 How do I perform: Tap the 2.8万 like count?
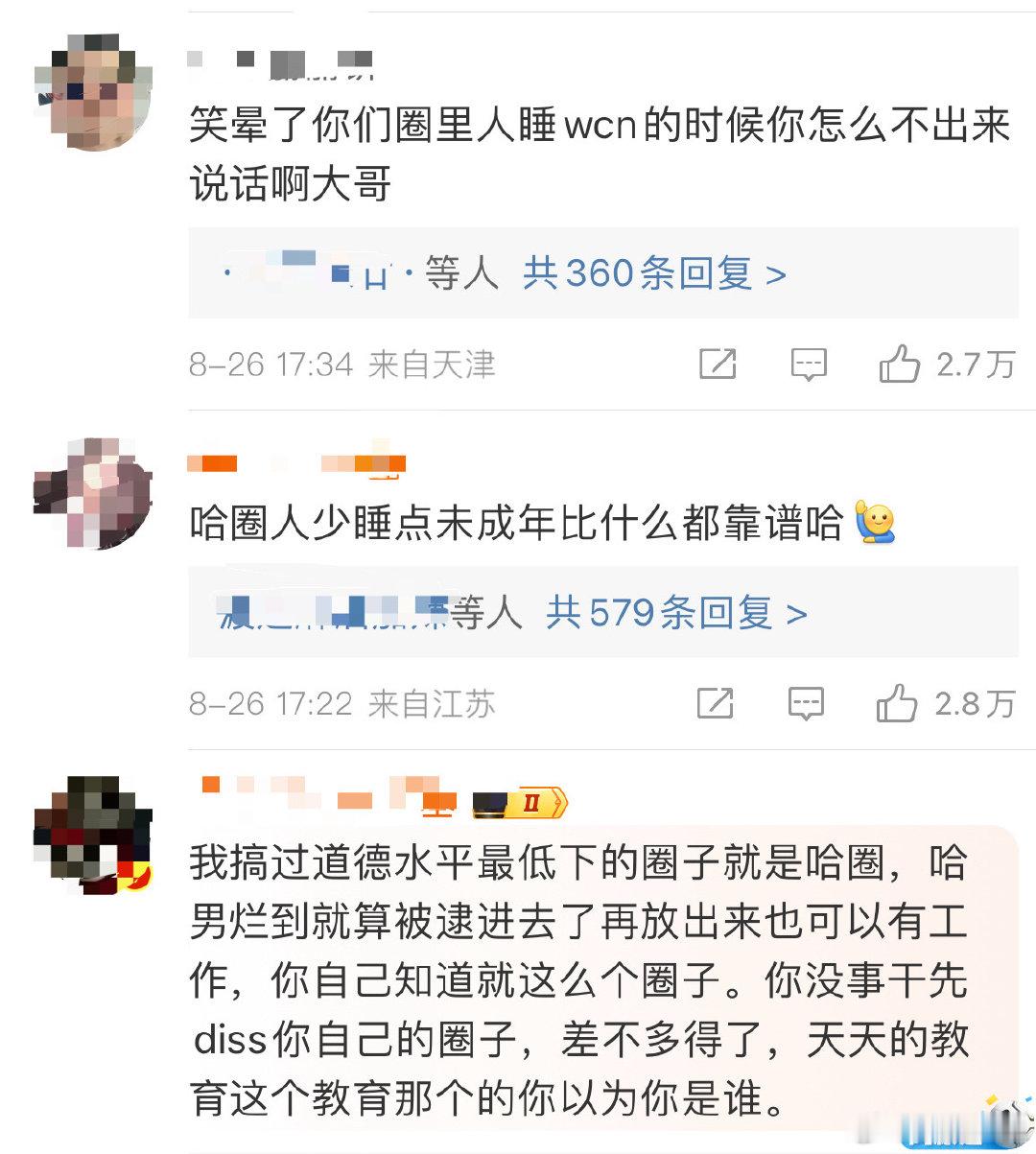click(974, 704)
